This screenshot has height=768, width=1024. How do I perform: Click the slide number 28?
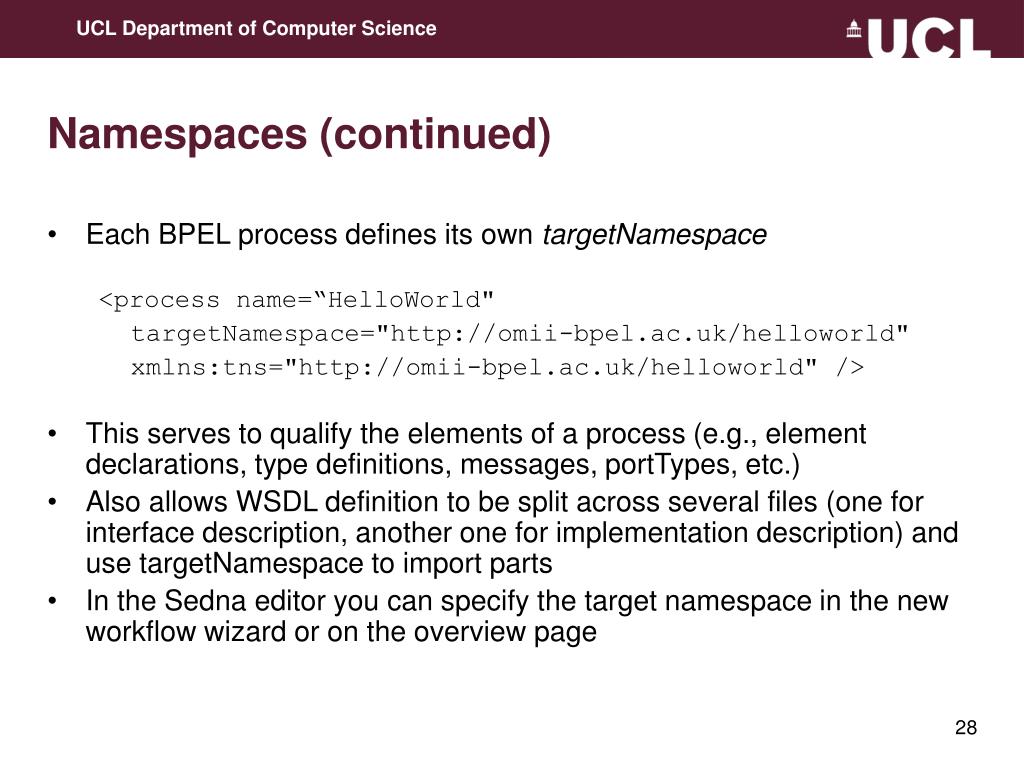966,728
